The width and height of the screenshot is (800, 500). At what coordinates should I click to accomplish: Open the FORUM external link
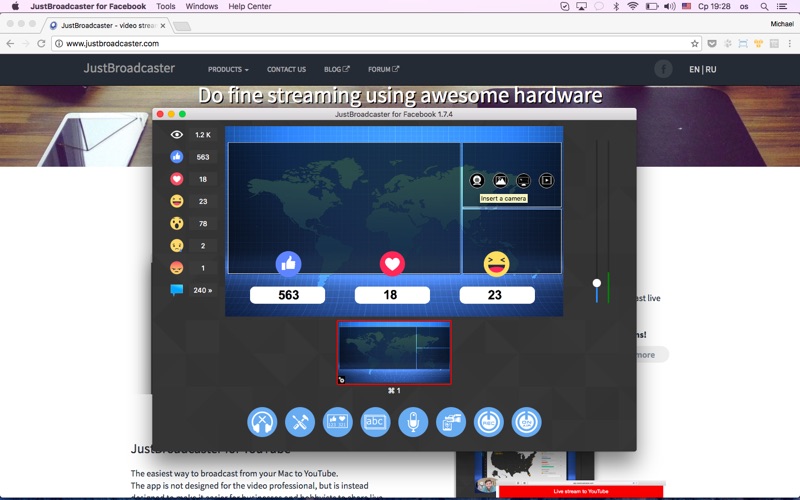[x=384, y=69]
